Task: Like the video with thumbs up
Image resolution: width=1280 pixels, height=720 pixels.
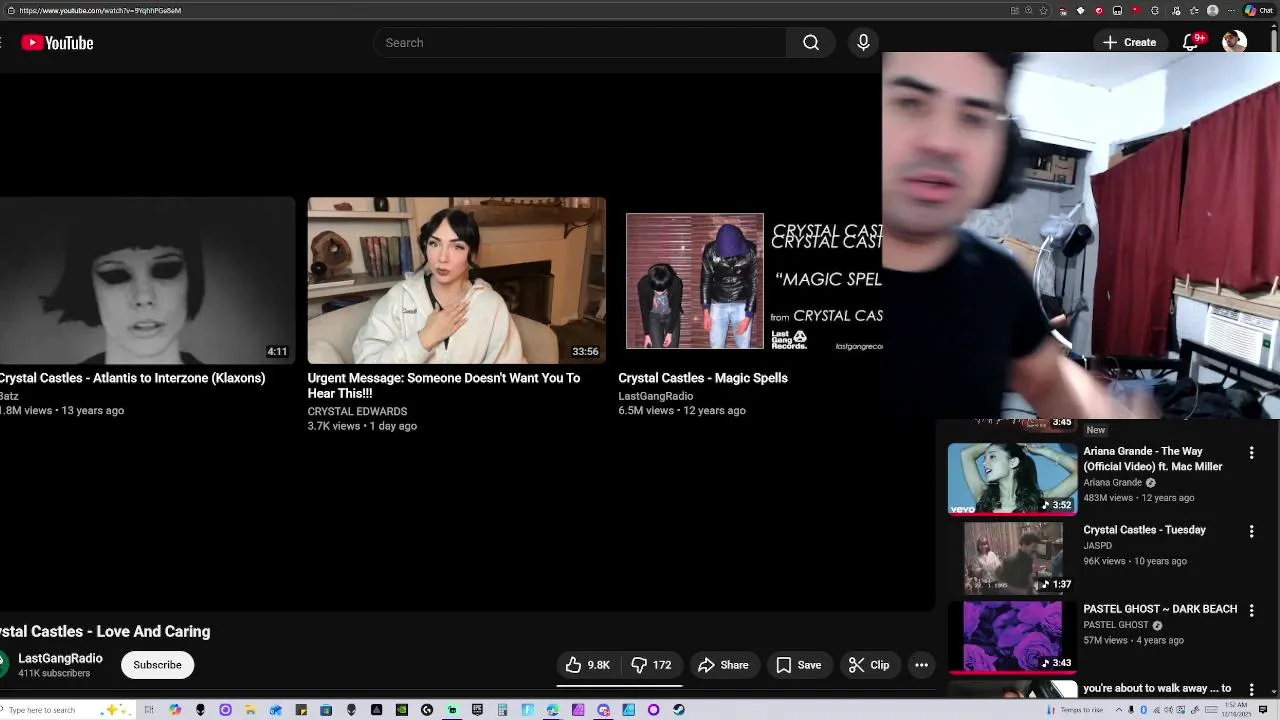Action: tap(587, 665)
